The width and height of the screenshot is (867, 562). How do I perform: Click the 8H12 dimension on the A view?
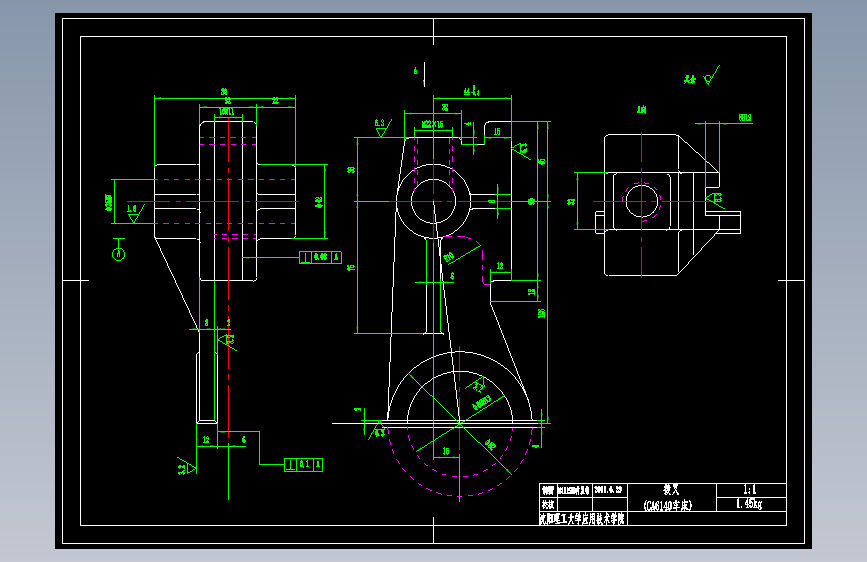(x=745, y=118)
